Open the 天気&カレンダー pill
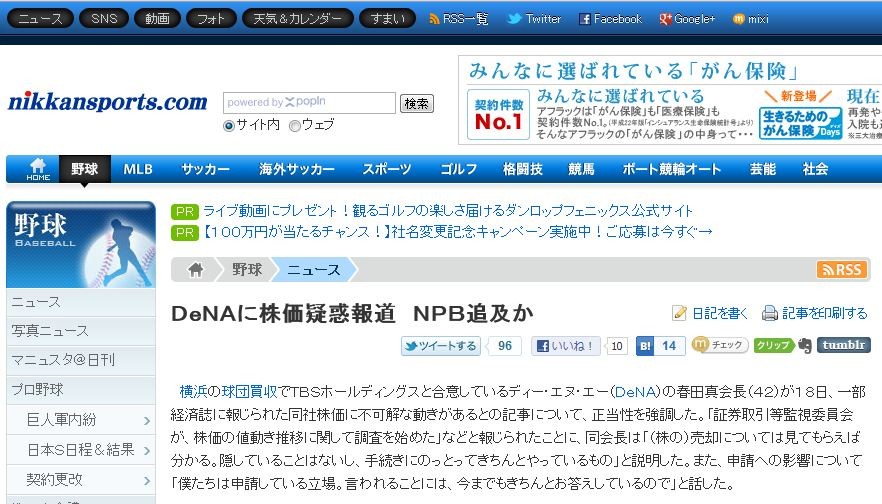 click(298, 19)
